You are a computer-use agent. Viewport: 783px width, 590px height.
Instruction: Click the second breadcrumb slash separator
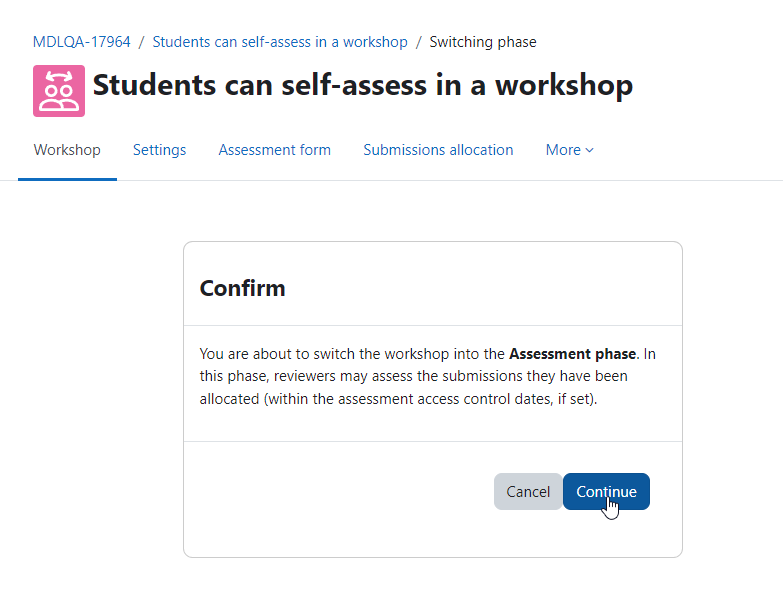418,42
